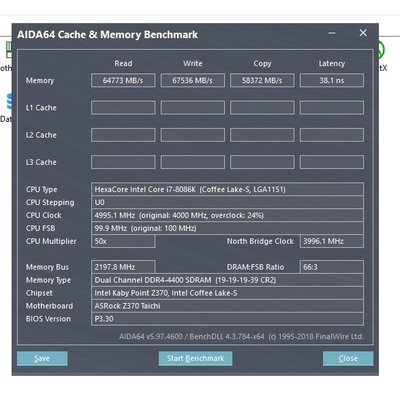Click the L1 Cache row label
Screen dimensions: 400x397
41,108
